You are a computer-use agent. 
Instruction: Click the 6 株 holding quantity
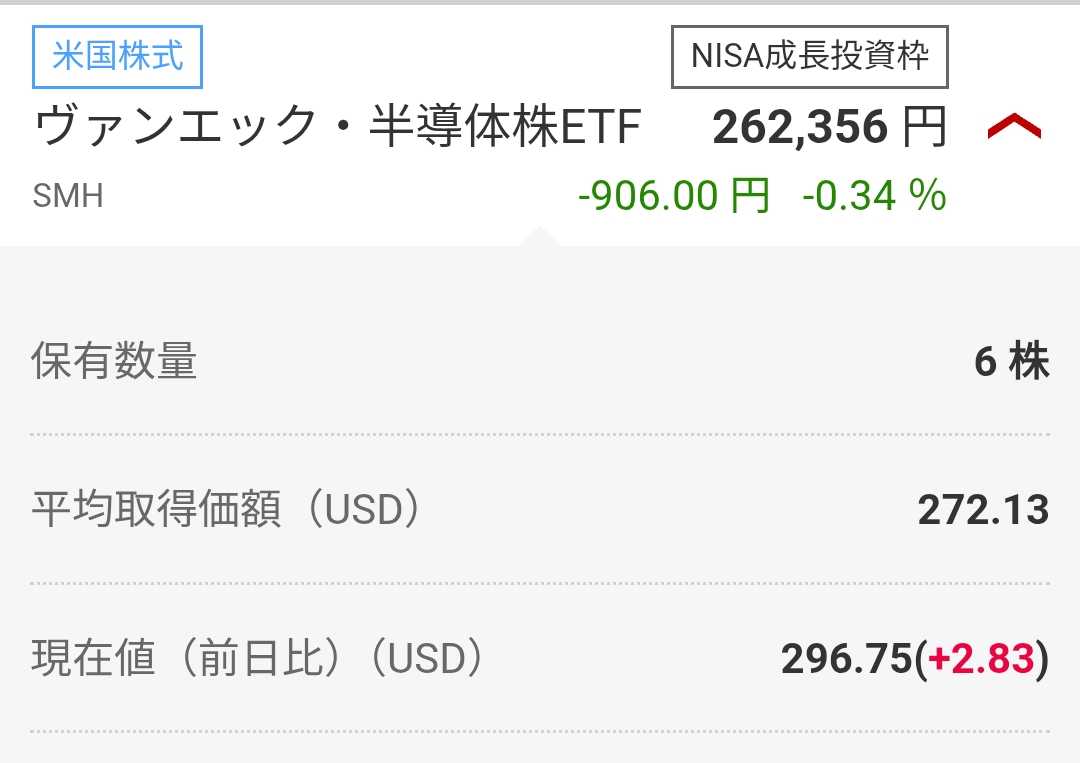click(1011, 361)
